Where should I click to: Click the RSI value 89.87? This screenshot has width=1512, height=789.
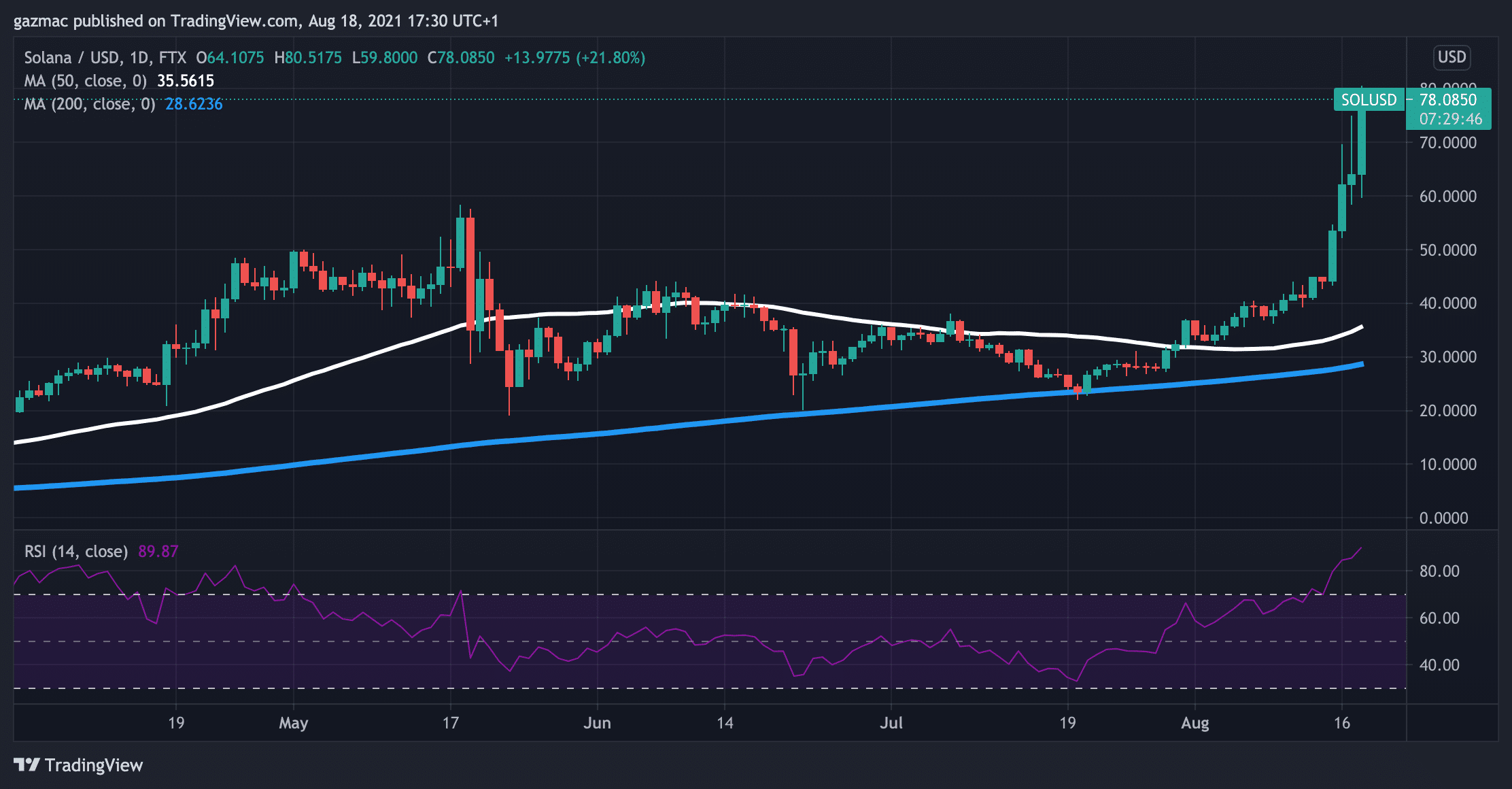click(156, 552)
